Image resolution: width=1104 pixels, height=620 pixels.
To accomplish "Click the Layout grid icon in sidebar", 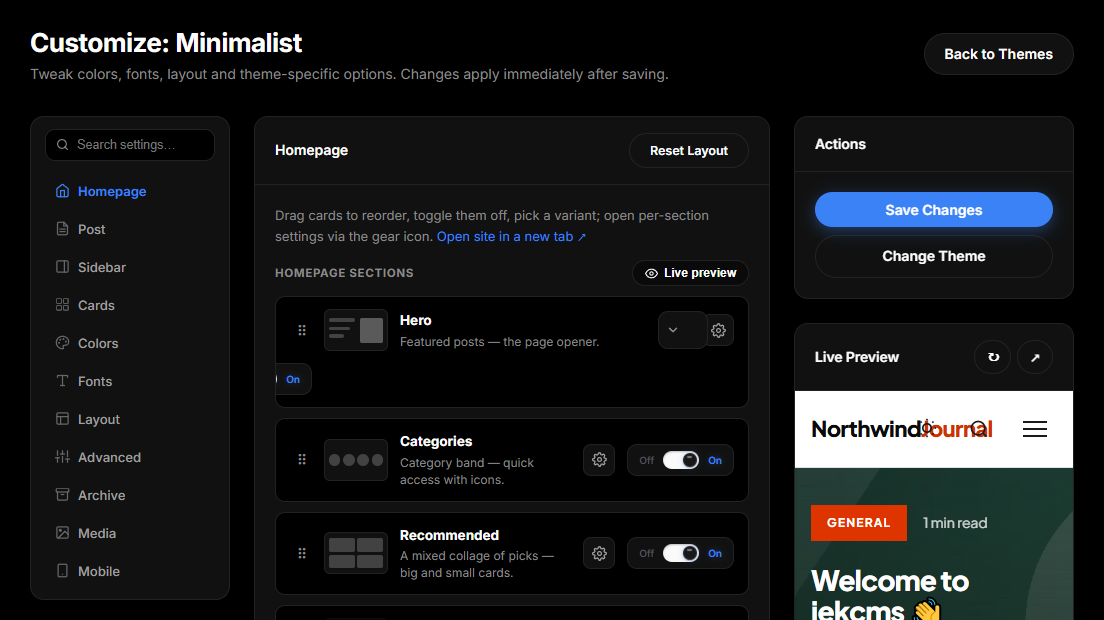I will click(x=63, y=419).
